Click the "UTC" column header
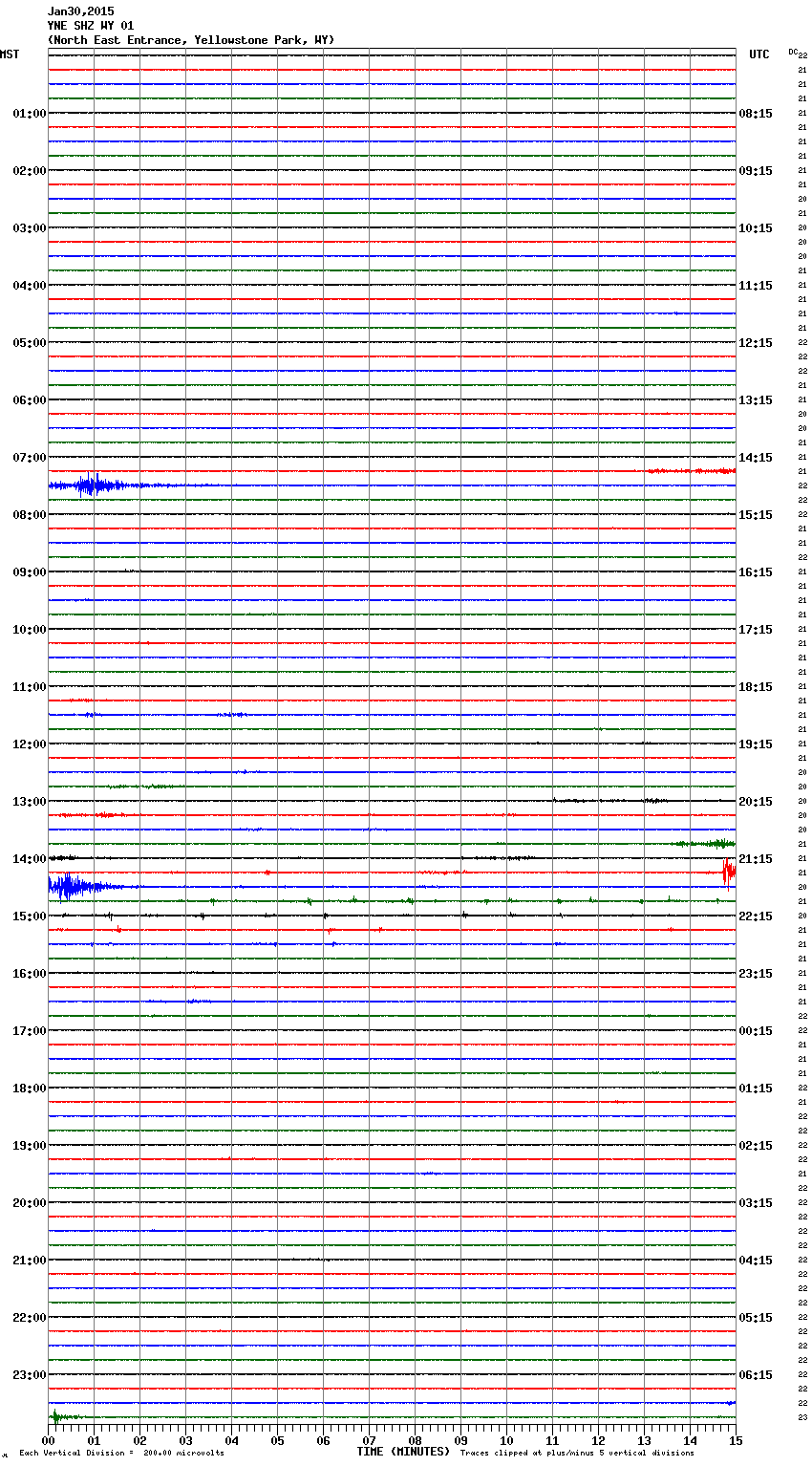This screenshot has height=1466, width=812. pos(759,54)
